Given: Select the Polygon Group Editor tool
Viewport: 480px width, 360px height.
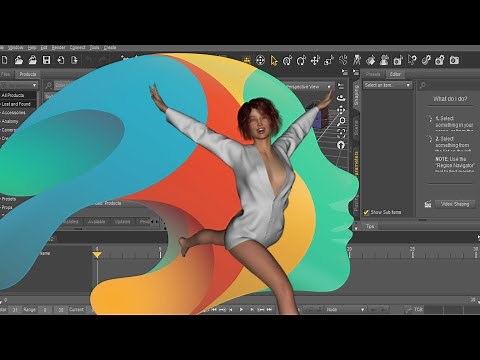Looking at the screenshot, I should (x=440, y=60).
